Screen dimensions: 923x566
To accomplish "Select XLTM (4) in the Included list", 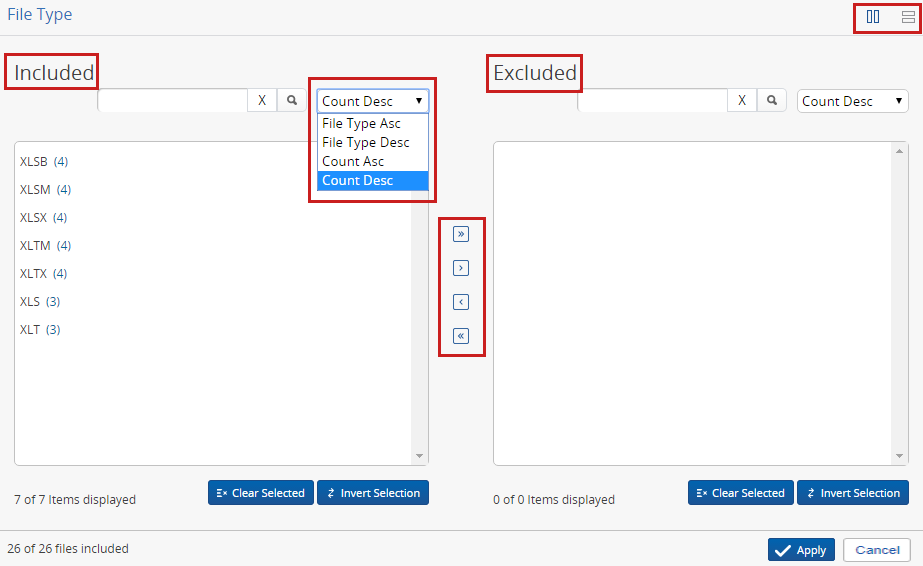I will point(45,245).
